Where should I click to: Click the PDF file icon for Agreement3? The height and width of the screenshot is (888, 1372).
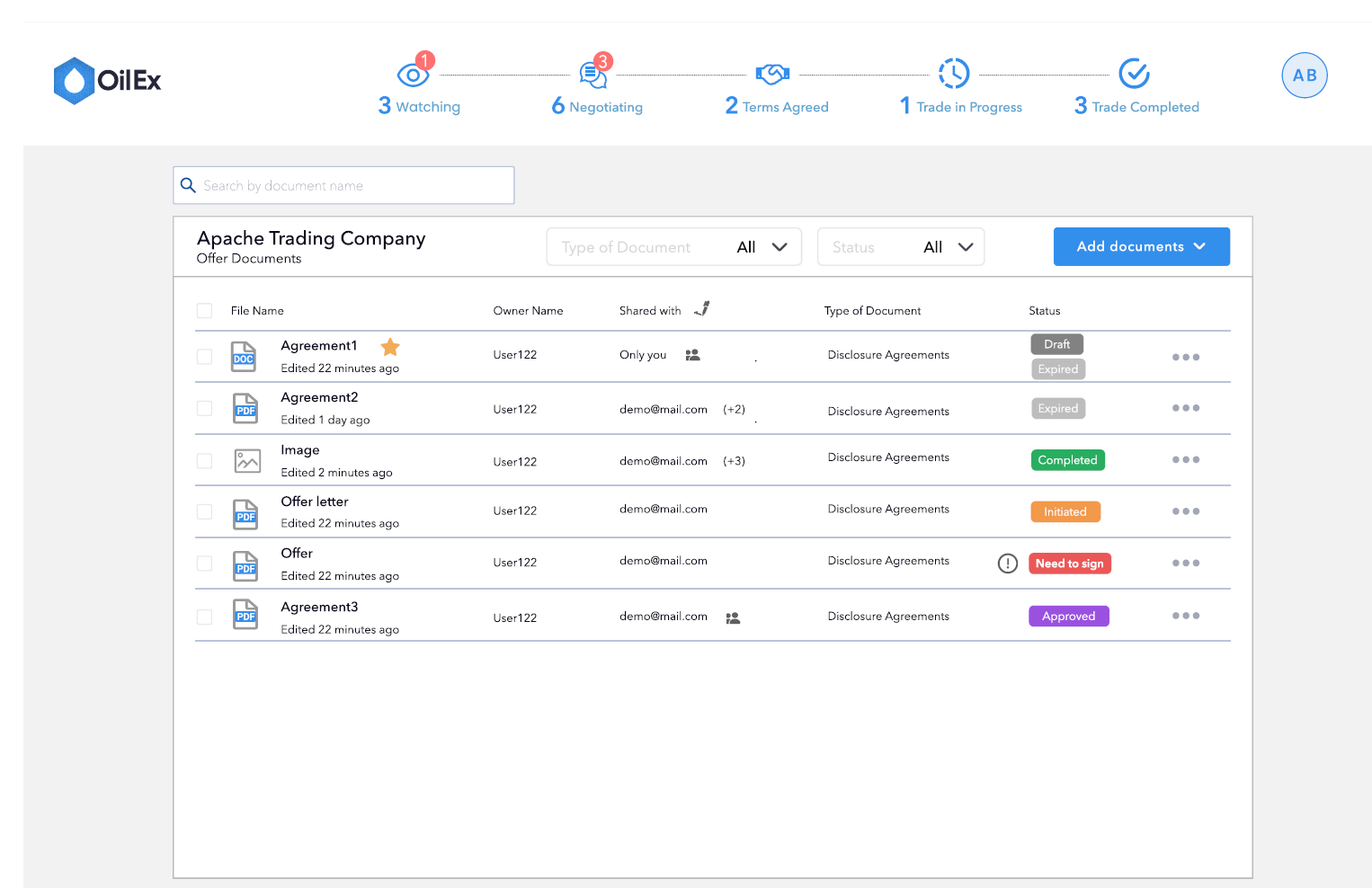point(245,614)
